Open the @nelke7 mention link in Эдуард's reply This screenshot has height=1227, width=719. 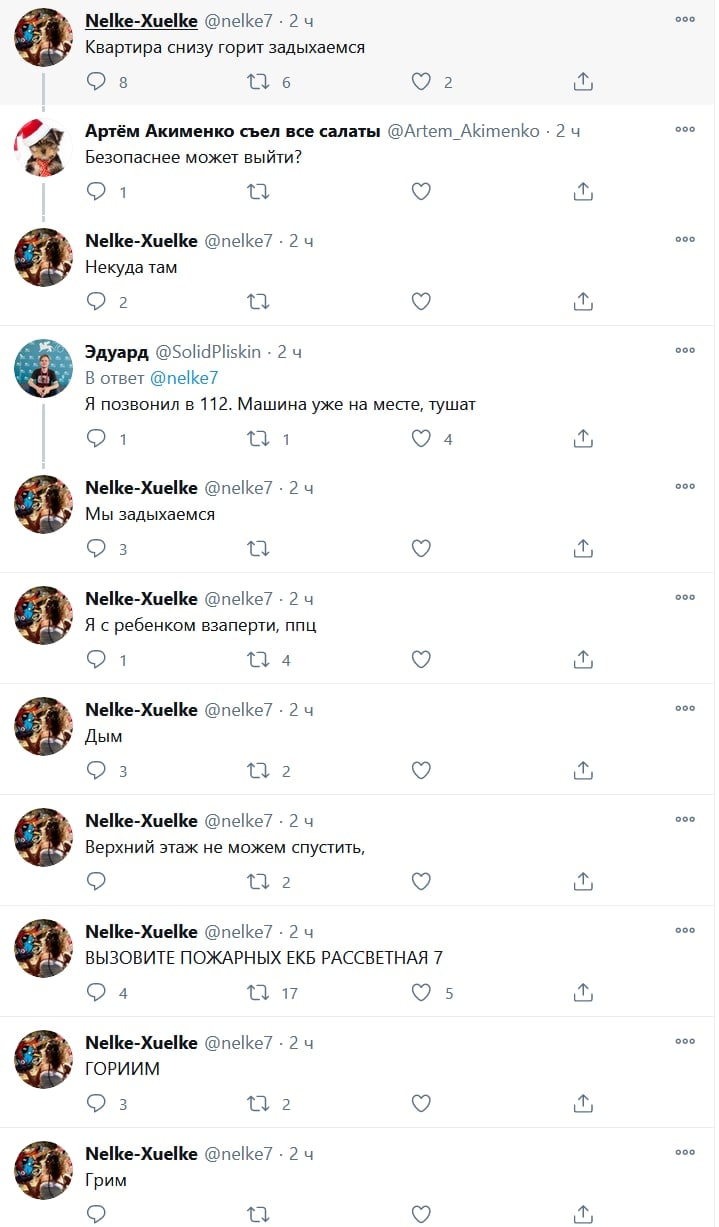click(x=184, y=377)
